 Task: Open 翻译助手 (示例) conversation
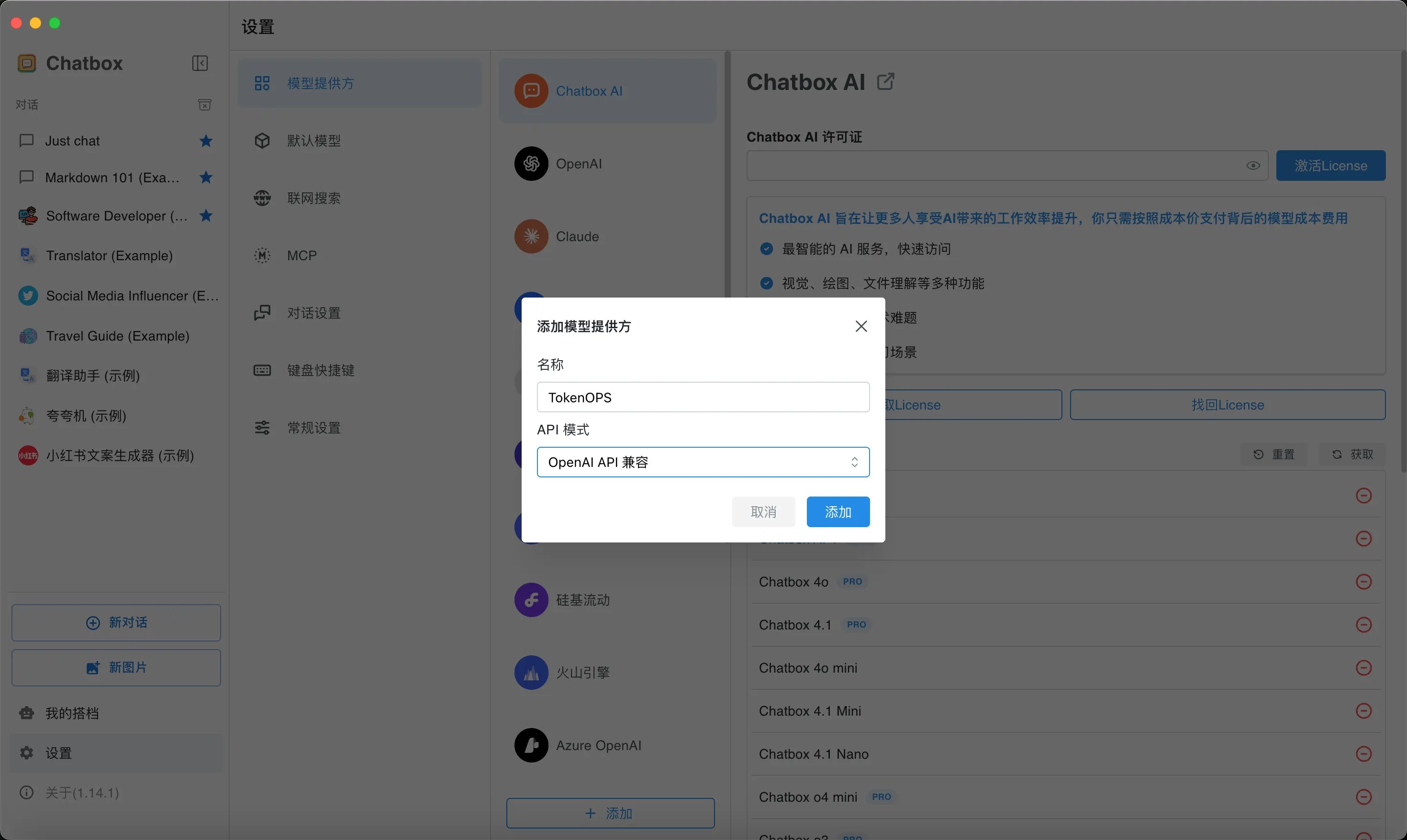[115, 376]
